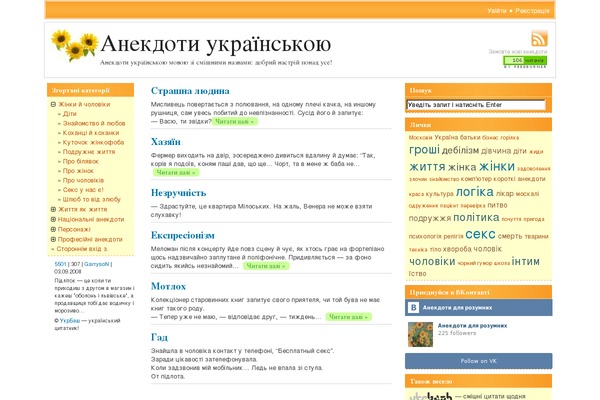Open the Анекдоти для розумних sunflower thumbnail
The height and width of the screenshot is (400, 600).
point(420,334)
